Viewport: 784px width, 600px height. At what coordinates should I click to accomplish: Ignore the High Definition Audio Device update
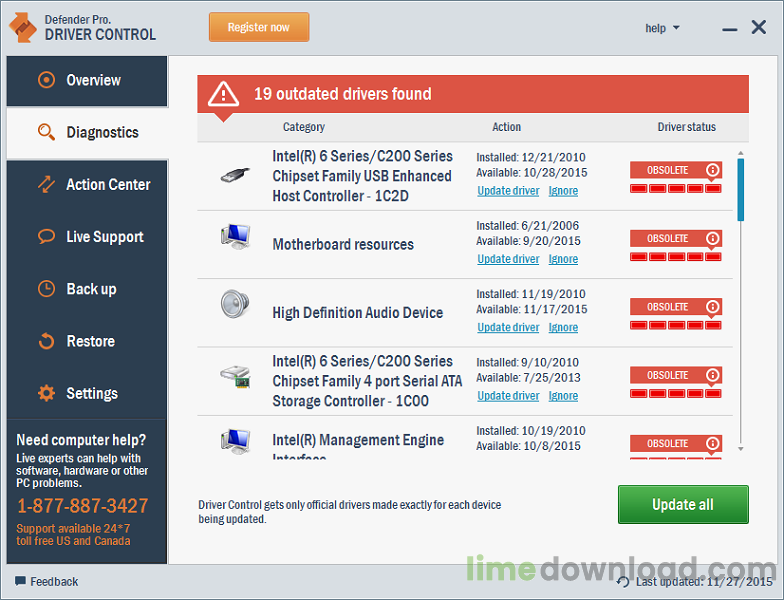pyautogui.click(x=563, y=328)
